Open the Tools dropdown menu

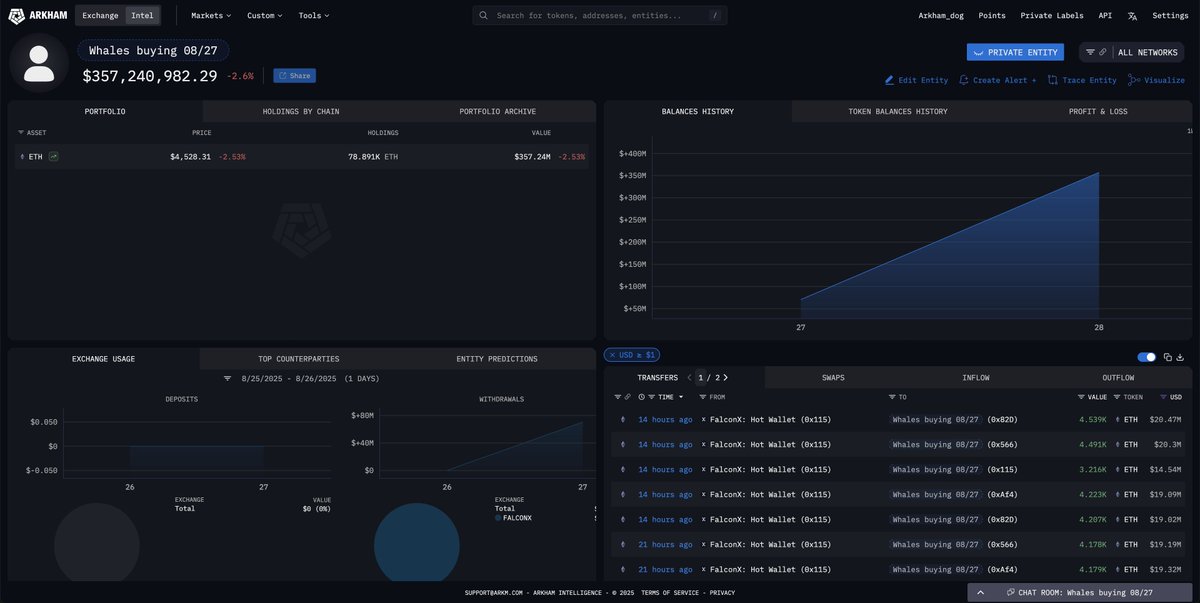(x=314, y=16)
